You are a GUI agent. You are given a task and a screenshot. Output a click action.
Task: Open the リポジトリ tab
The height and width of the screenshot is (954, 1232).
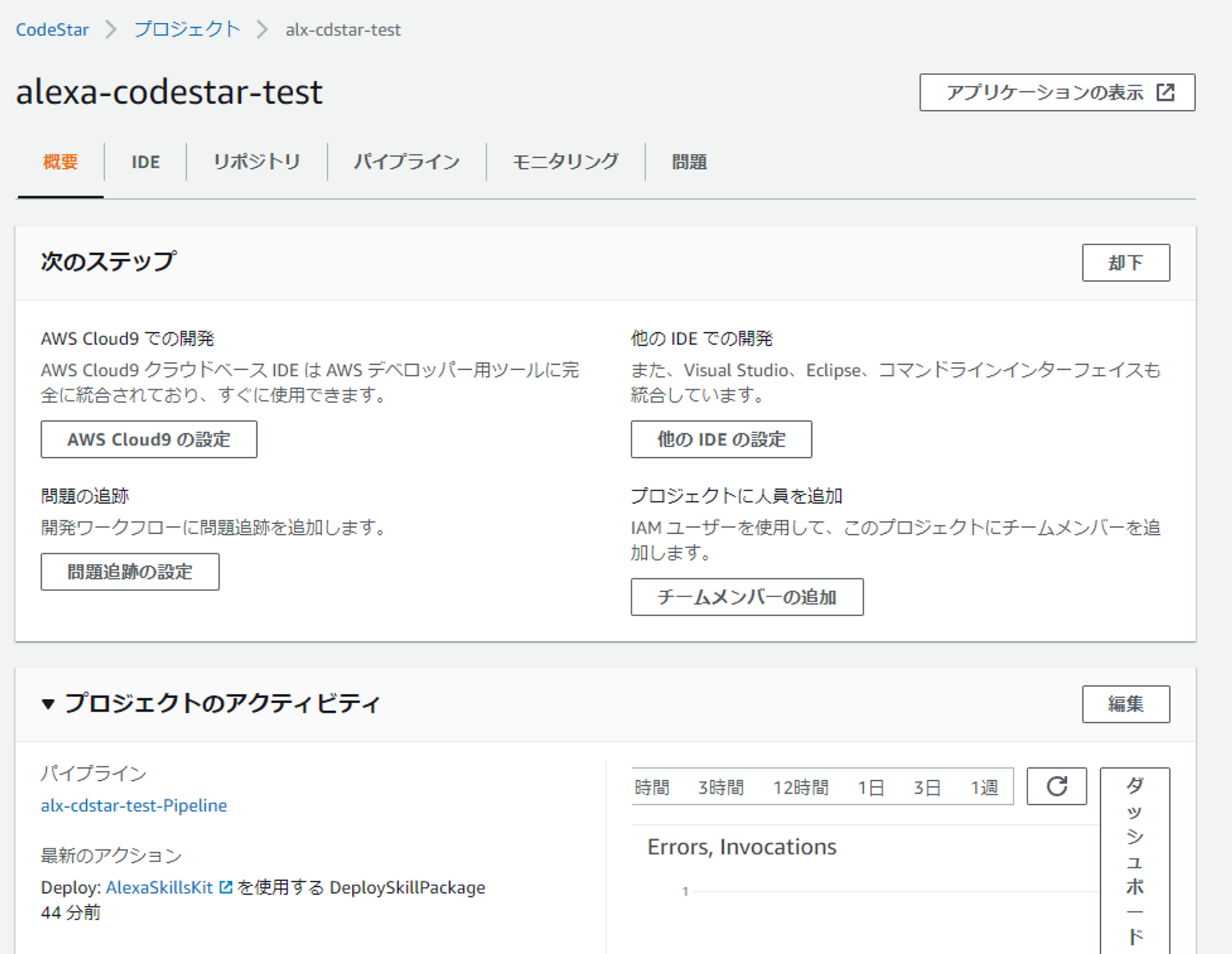coord(256,162)
